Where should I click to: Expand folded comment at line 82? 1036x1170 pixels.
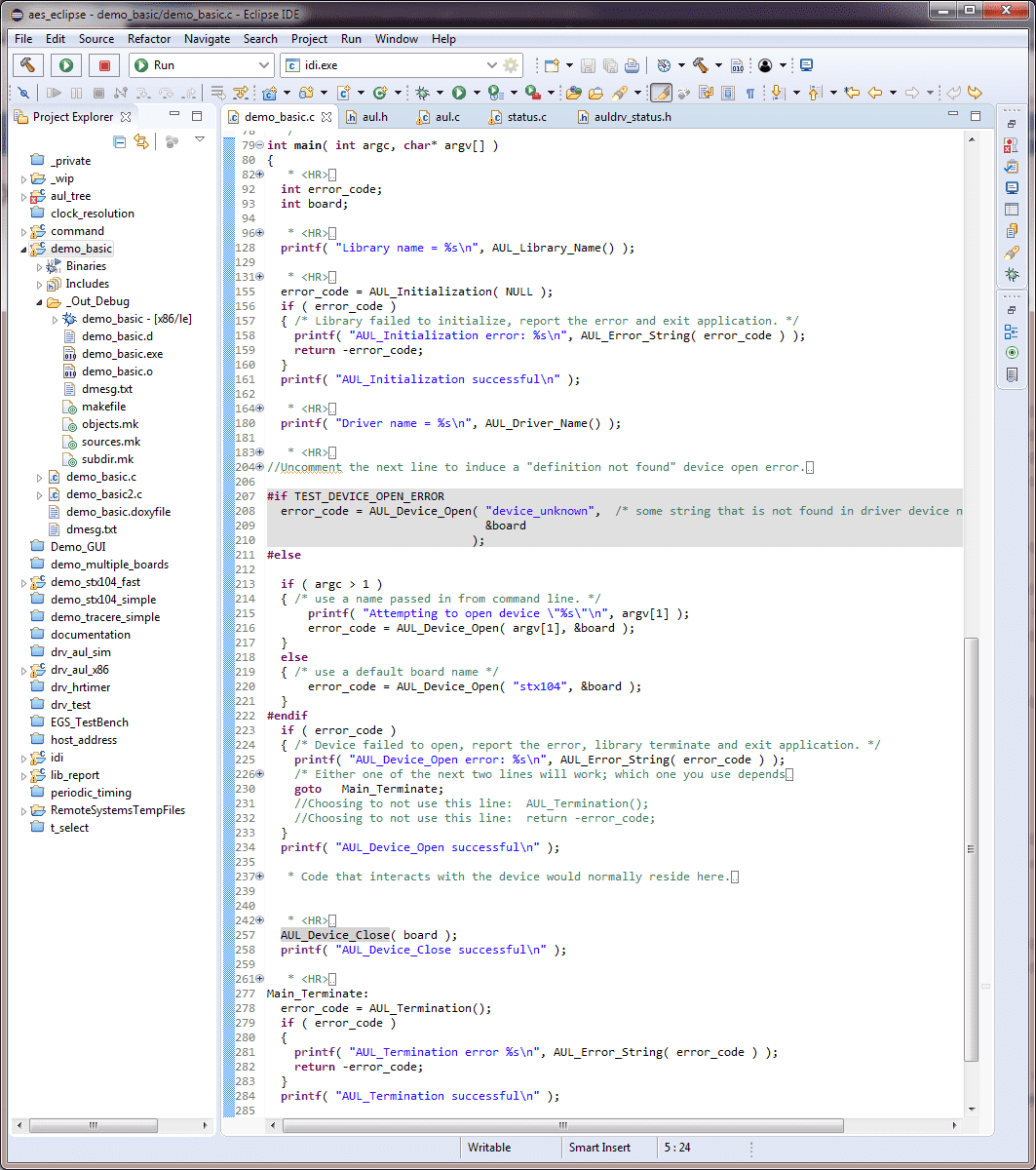[x=260, y=175]
